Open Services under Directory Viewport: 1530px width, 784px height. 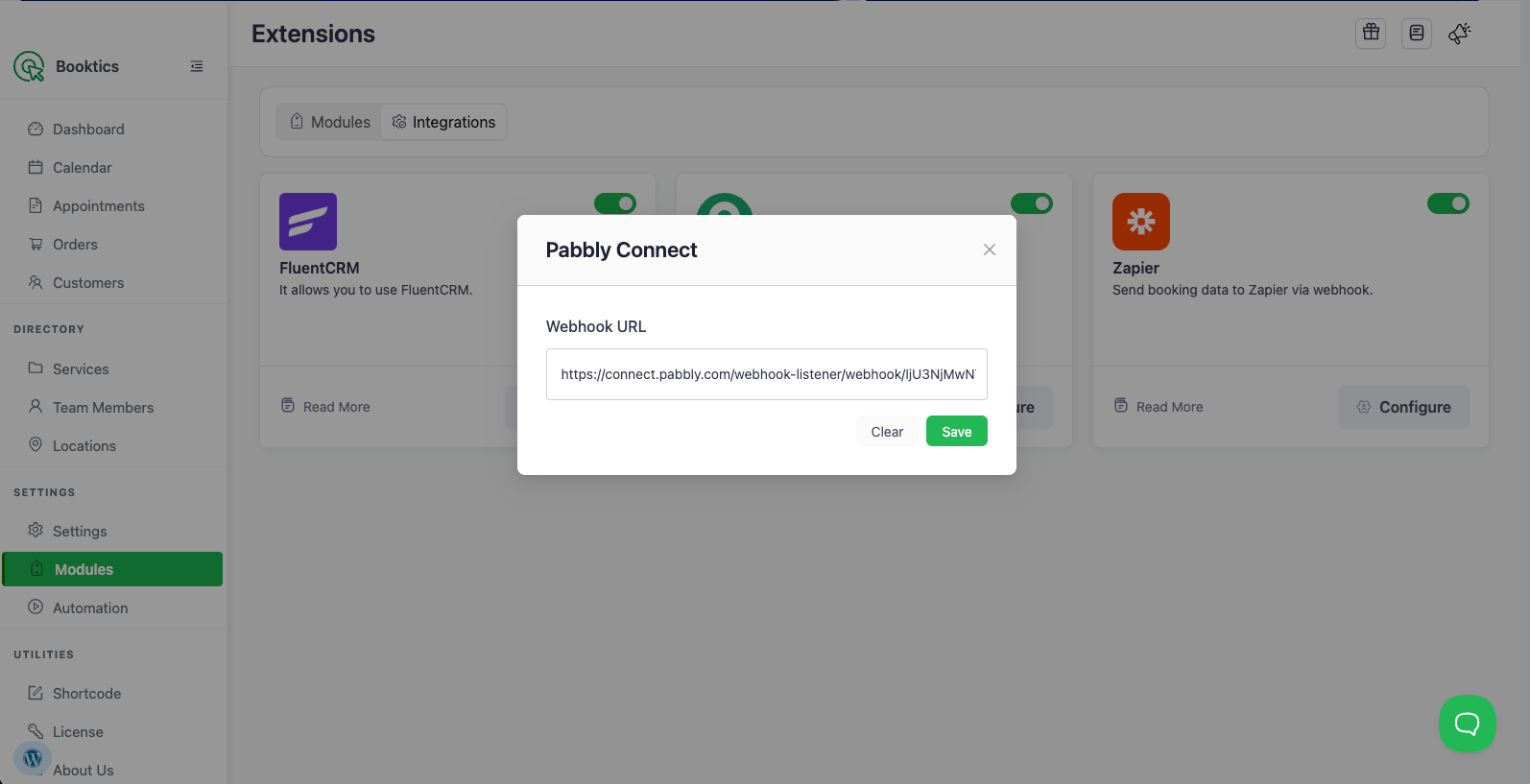81,368
